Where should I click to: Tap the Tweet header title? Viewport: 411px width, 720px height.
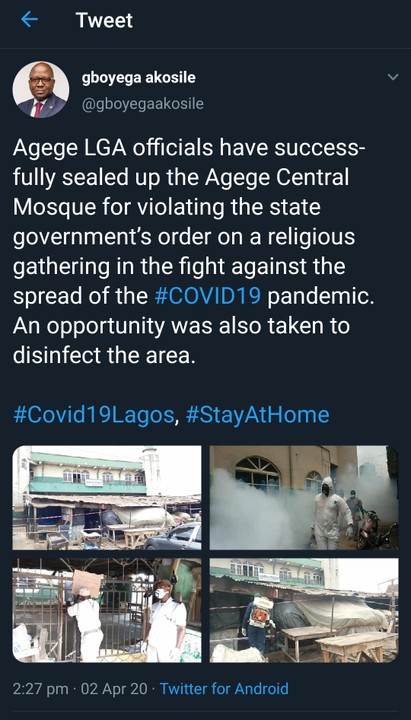coord(104,20)
